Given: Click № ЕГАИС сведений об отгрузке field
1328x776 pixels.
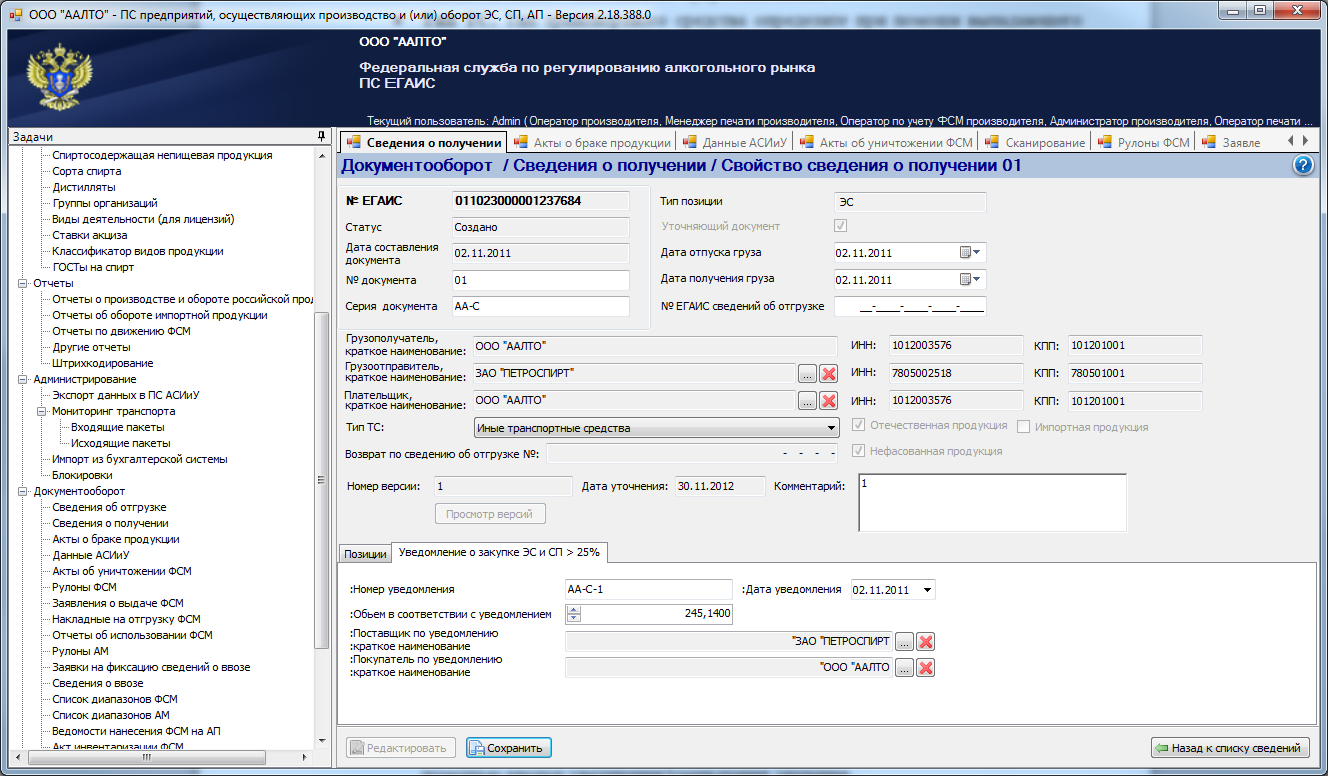Looking at the screenshot, I should (910, 306).
